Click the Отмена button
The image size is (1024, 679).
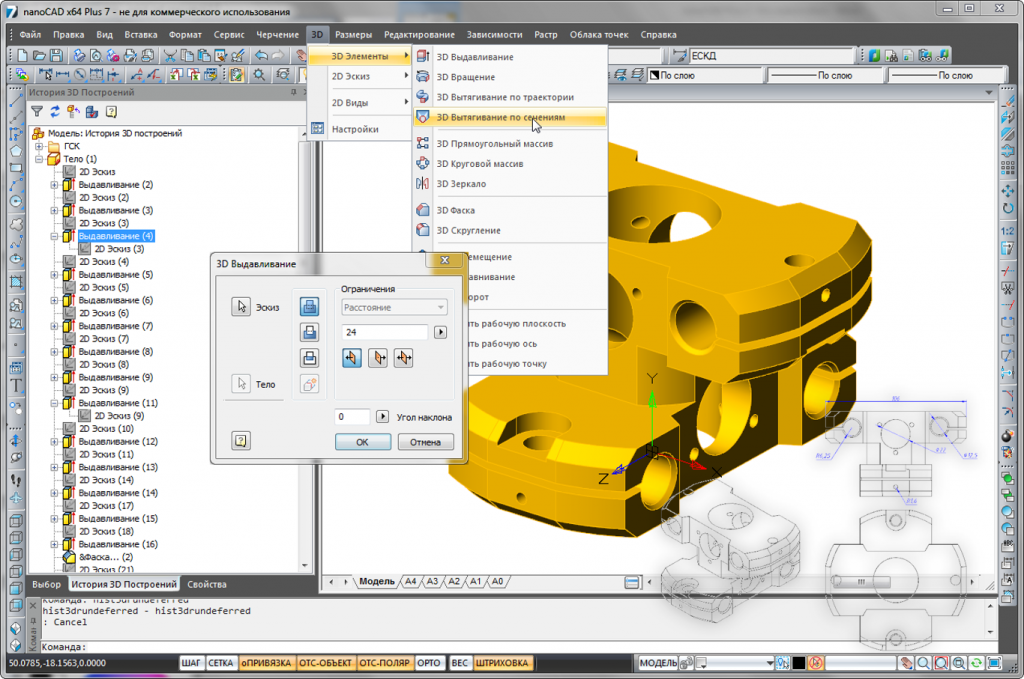pos(425,442)
